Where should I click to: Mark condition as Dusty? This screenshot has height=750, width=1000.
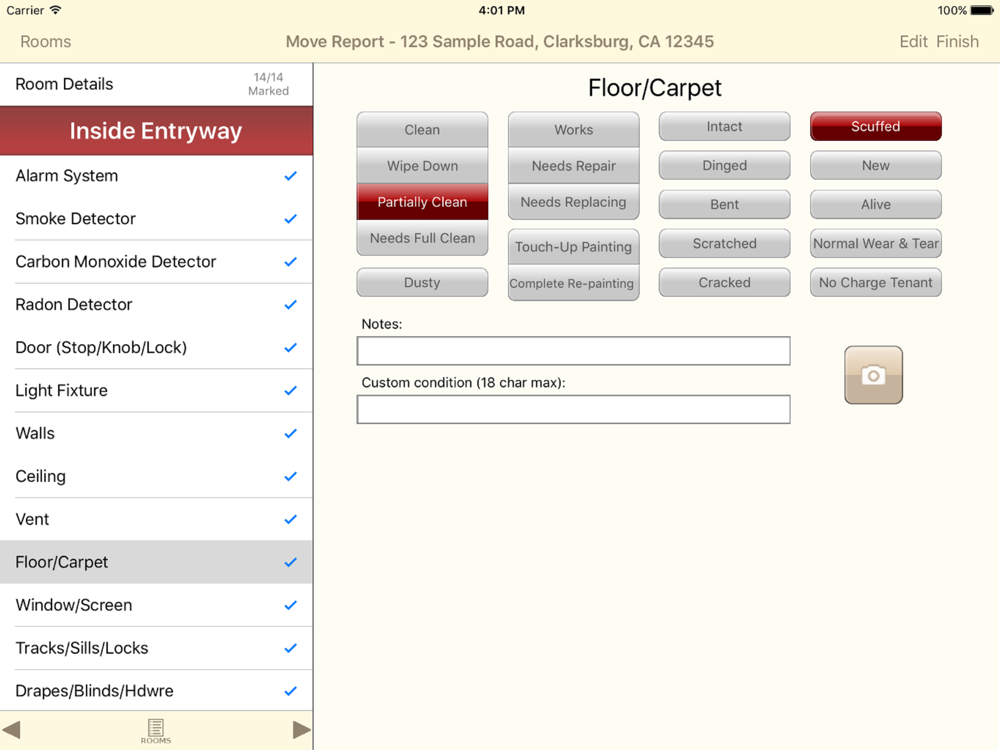tap(422, 283)
